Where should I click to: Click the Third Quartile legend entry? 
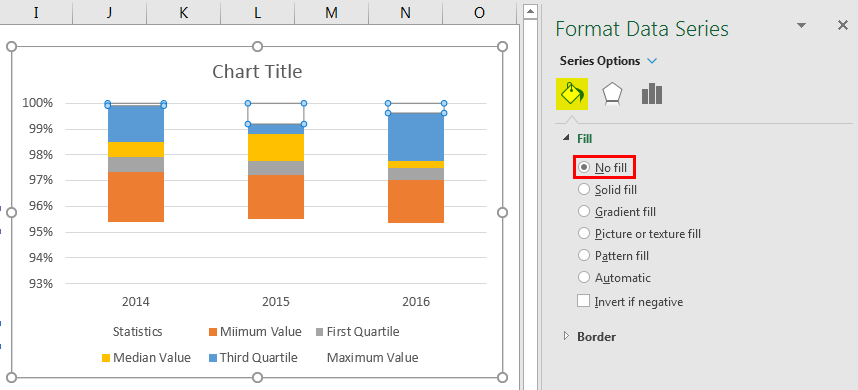[x=253, y=358]
